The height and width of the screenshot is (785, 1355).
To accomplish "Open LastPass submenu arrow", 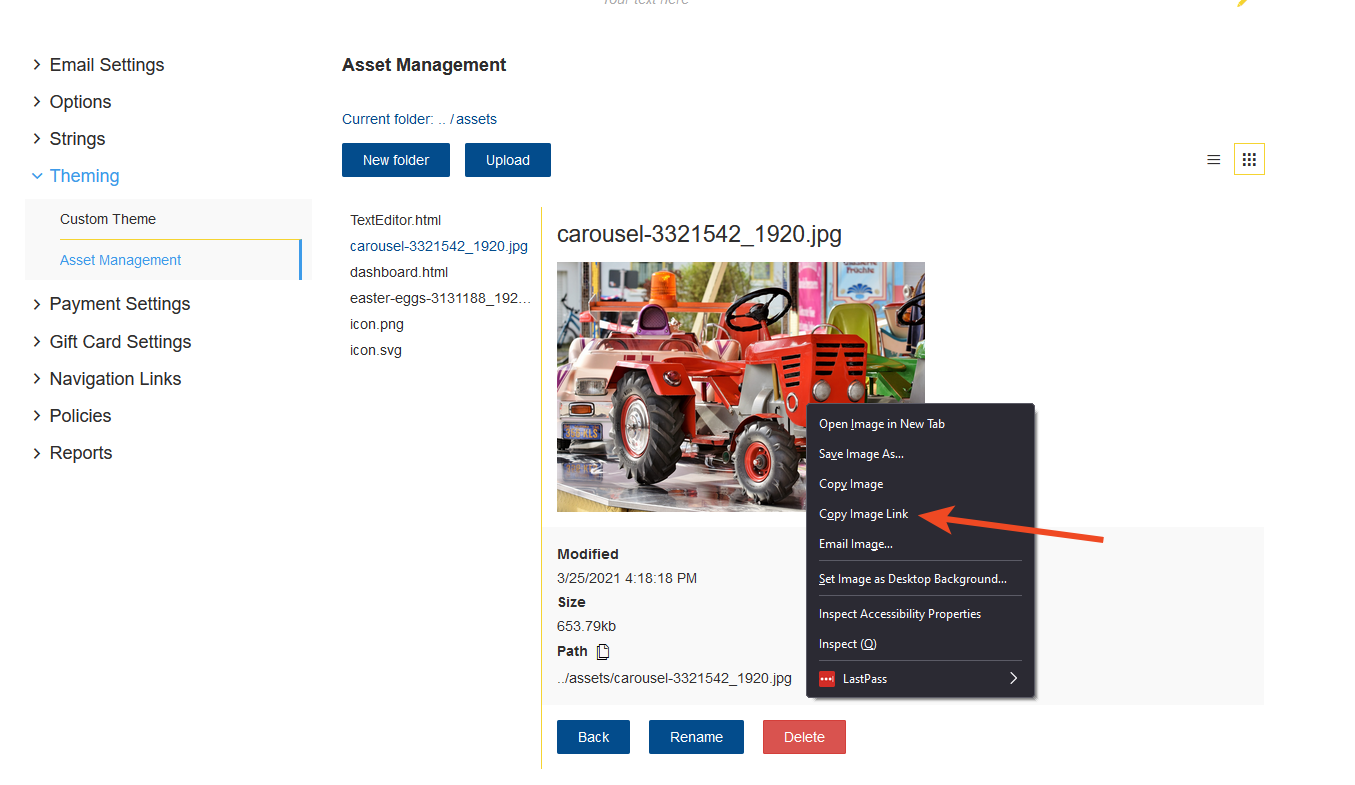I will click(1013, 678).
